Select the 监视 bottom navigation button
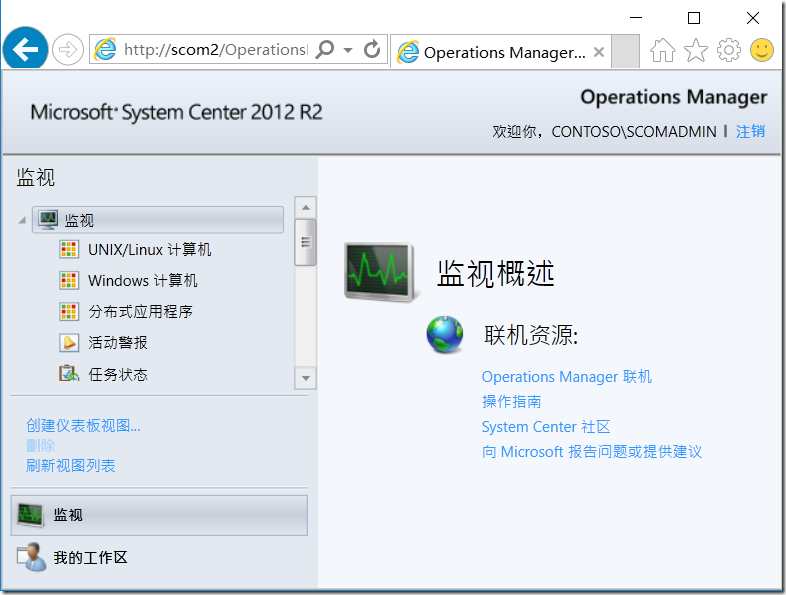 (x=159, y=515)
